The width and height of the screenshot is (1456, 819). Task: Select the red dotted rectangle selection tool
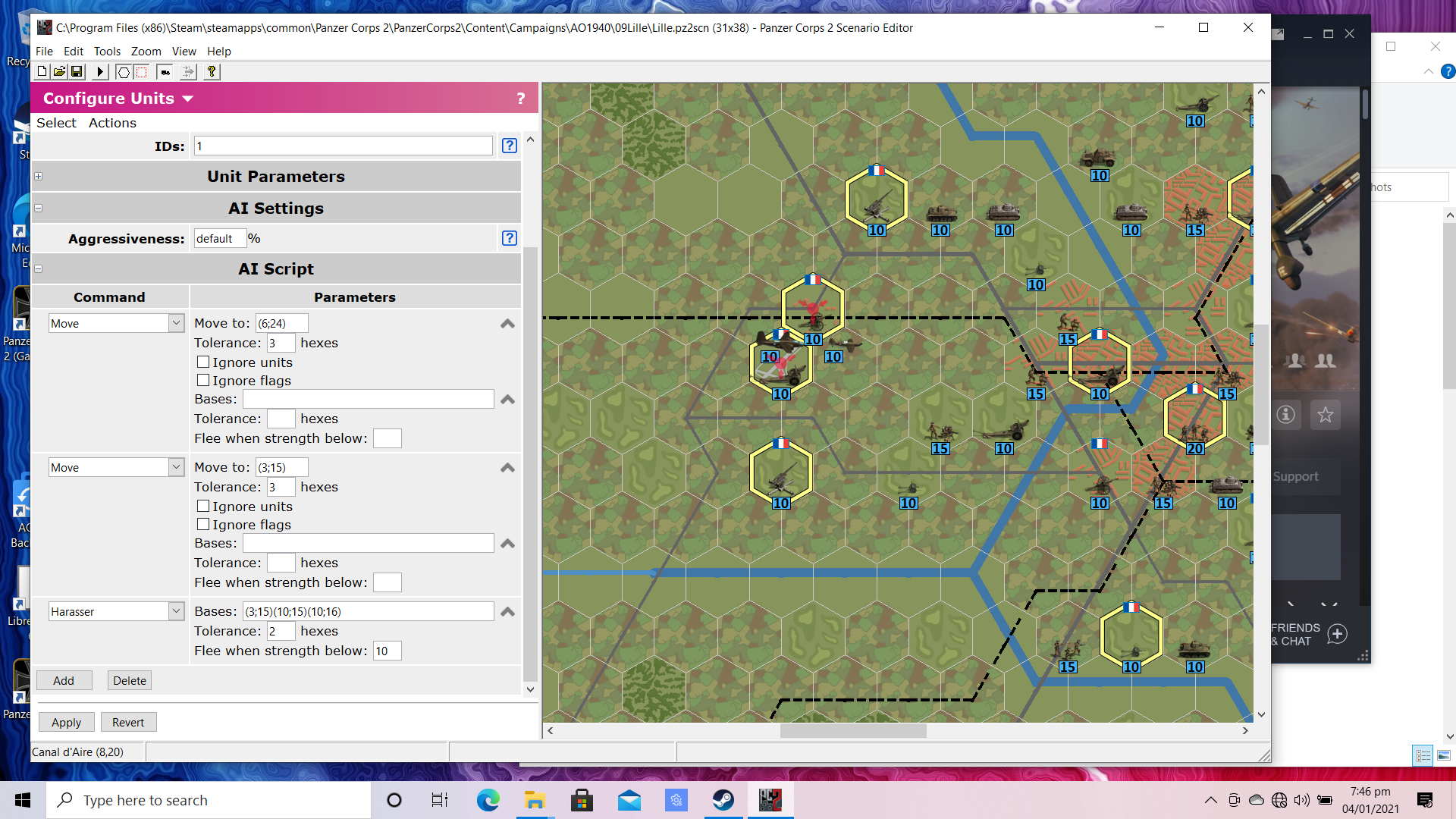pos(141,72)
